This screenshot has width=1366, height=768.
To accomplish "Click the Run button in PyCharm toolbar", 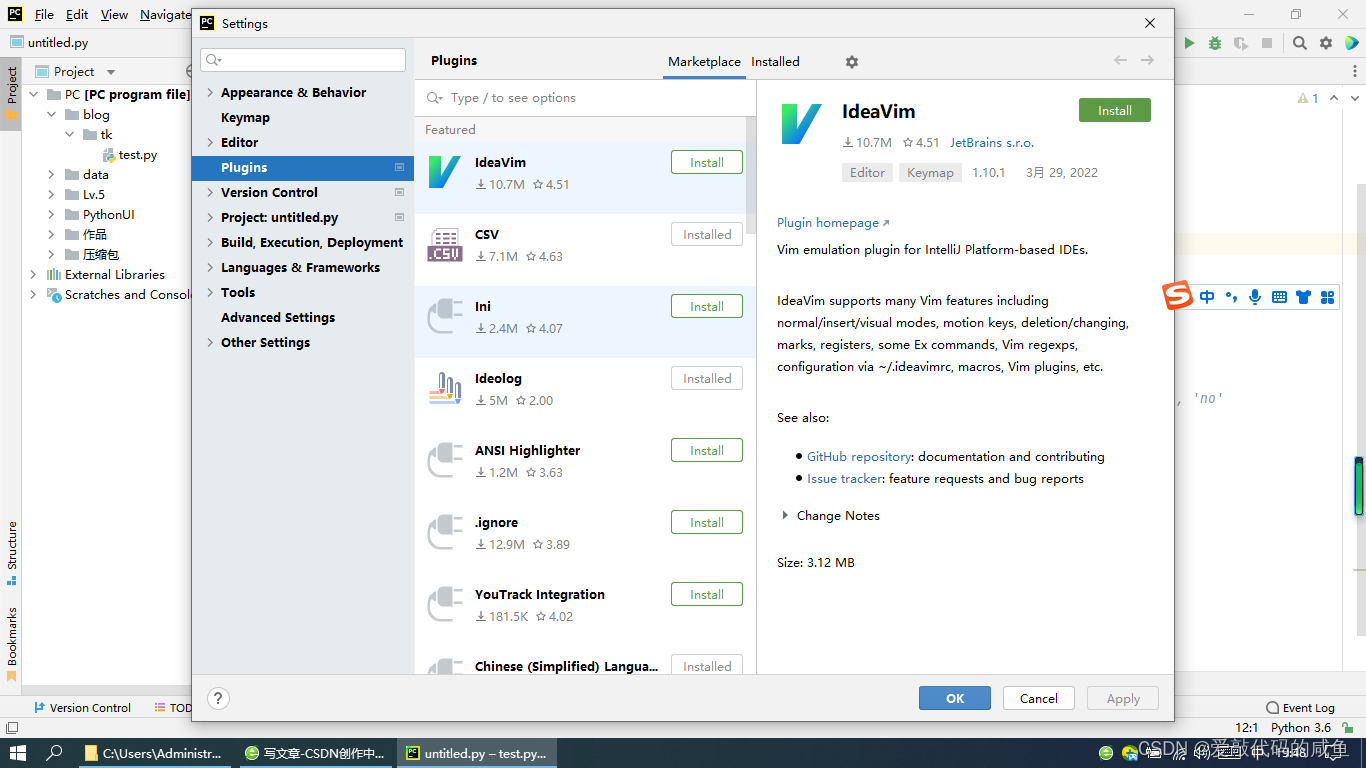I will click(x=1189, y=43).
